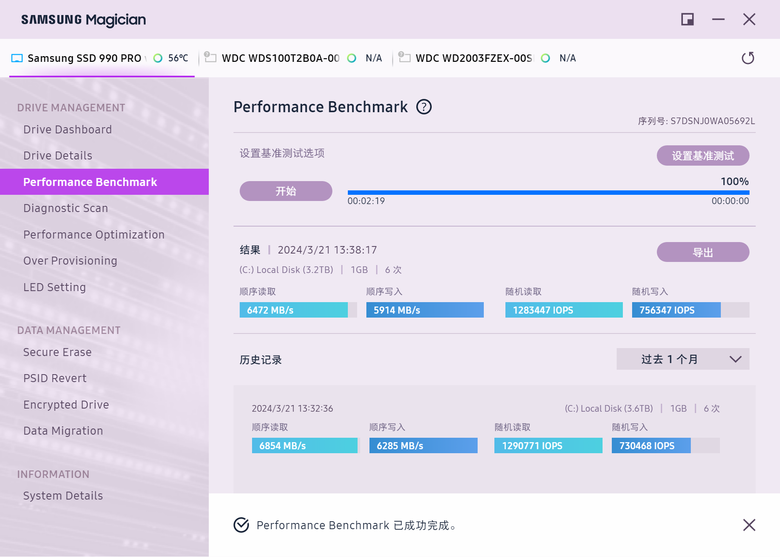Click the WDC WDS100T2B0A drive icon
This screenshot has width=780, height=557.
click(210, 58)
